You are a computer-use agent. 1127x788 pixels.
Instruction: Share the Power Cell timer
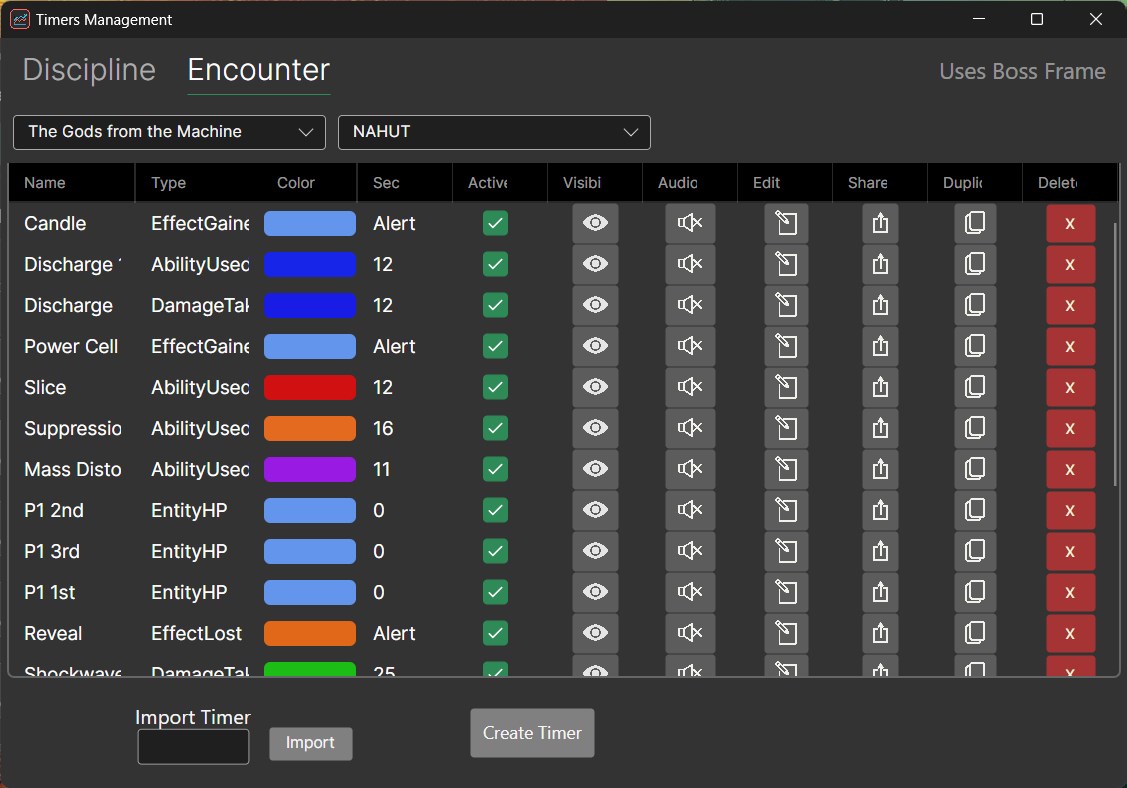pos(880,346)
